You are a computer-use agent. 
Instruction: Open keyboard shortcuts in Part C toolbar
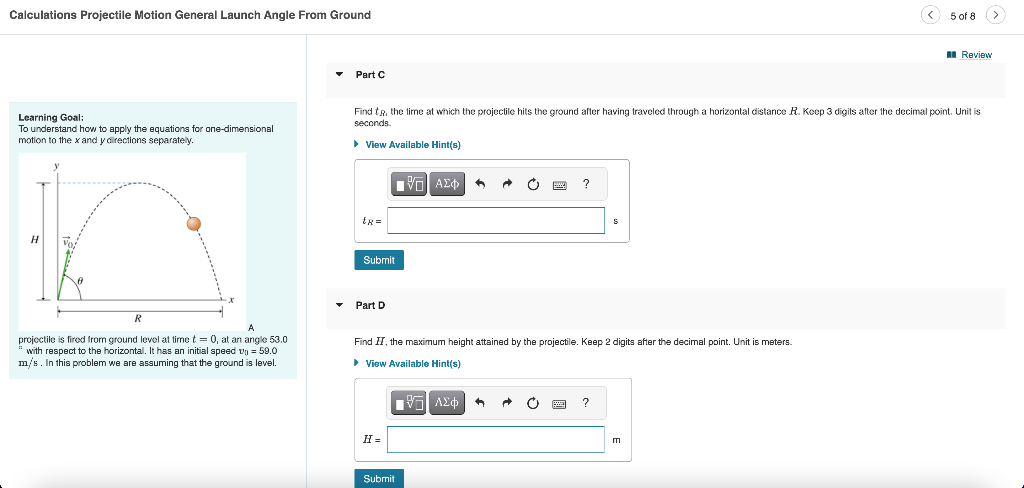click(x=560, y=186)
